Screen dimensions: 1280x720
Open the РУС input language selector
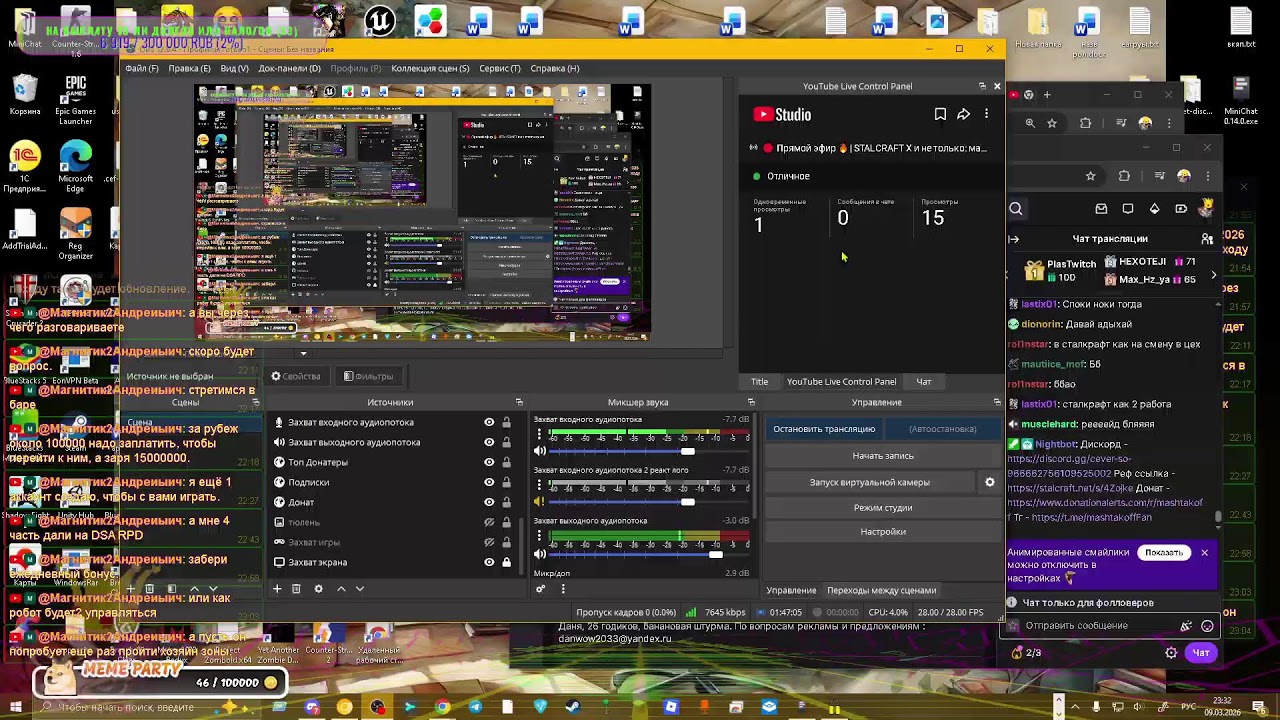coord(1189,708)
